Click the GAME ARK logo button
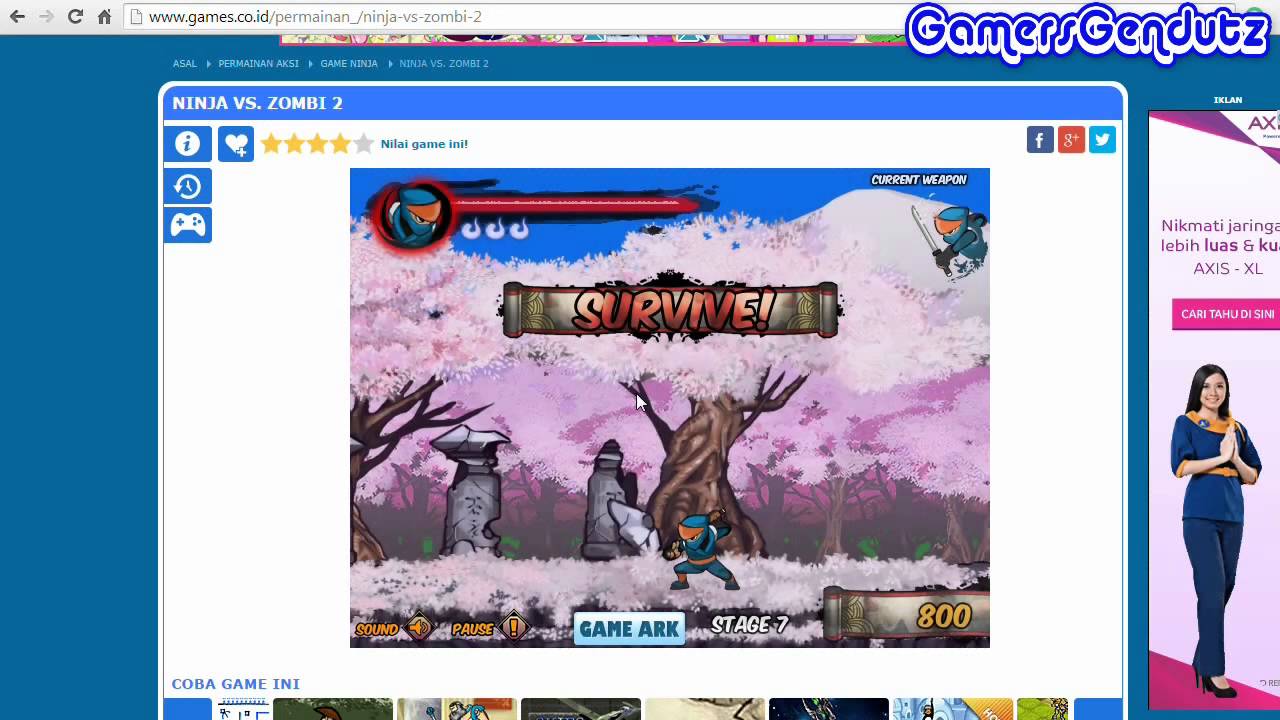Image resolution: width=1280 pixels, height=720 pixels. [629, 628]
